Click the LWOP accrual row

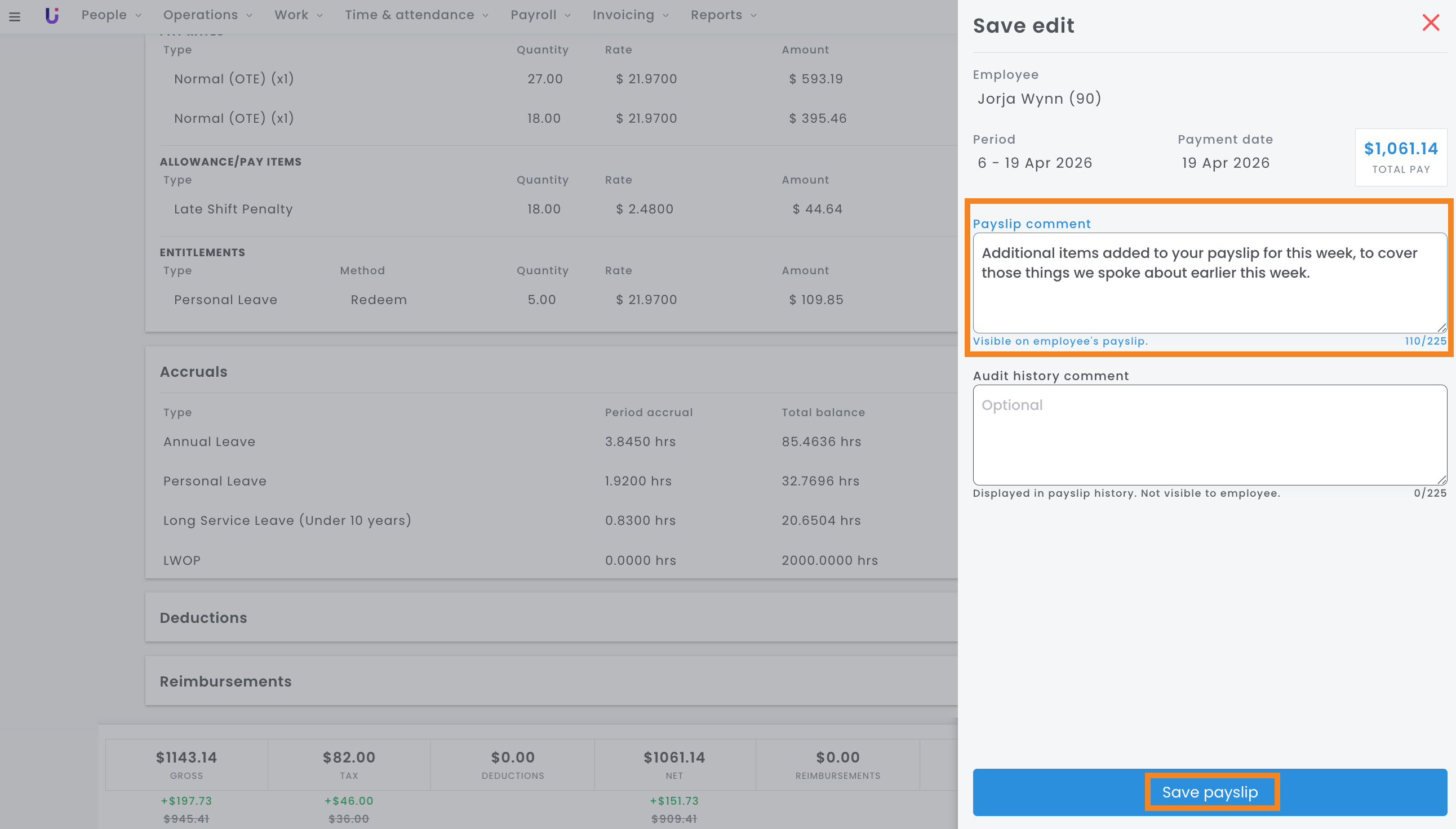coord(552,560)
